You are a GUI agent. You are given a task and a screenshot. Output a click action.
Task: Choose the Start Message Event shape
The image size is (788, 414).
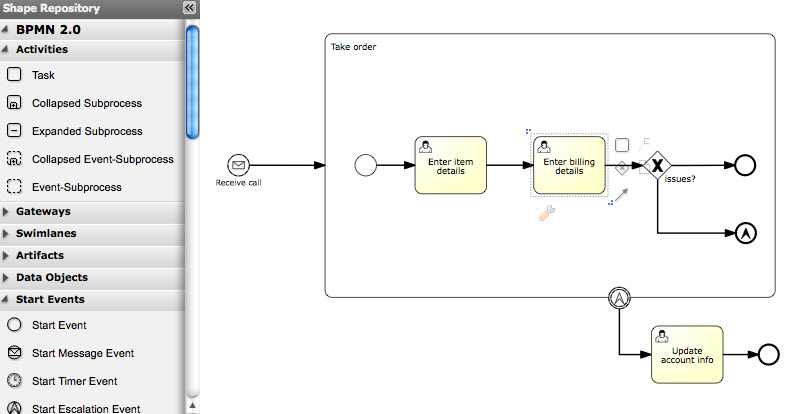click(15, 353)
